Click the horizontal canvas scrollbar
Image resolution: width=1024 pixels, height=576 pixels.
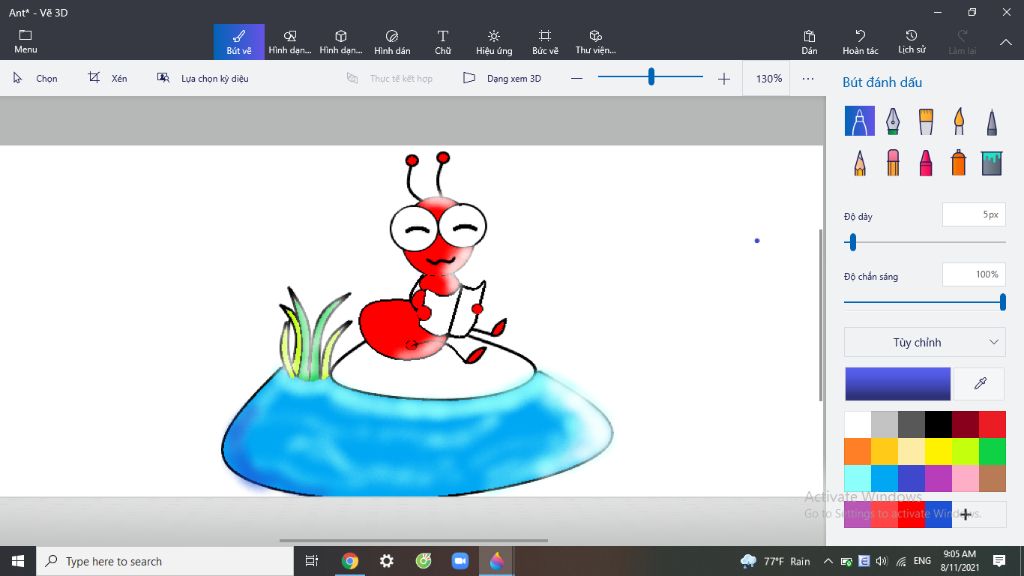413,540
